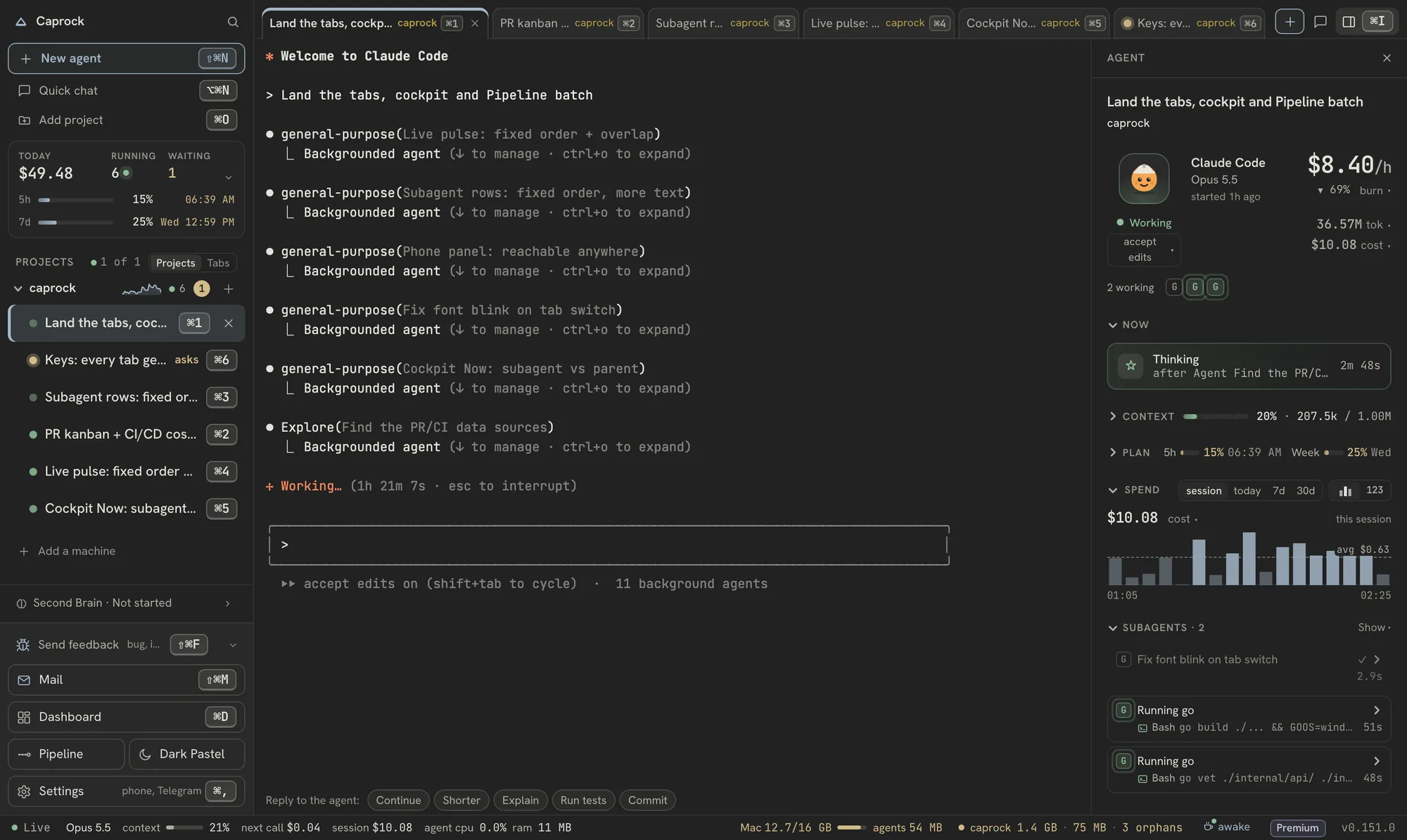Collapse the SUBAGENTS section
The image size is (1407, 840).
[1112, 628]
